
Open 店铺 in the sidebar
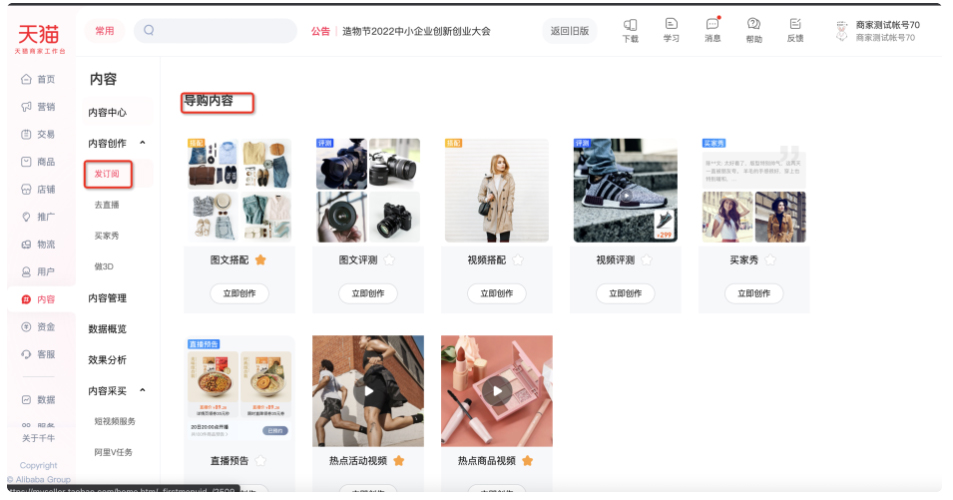click(38, 190)
